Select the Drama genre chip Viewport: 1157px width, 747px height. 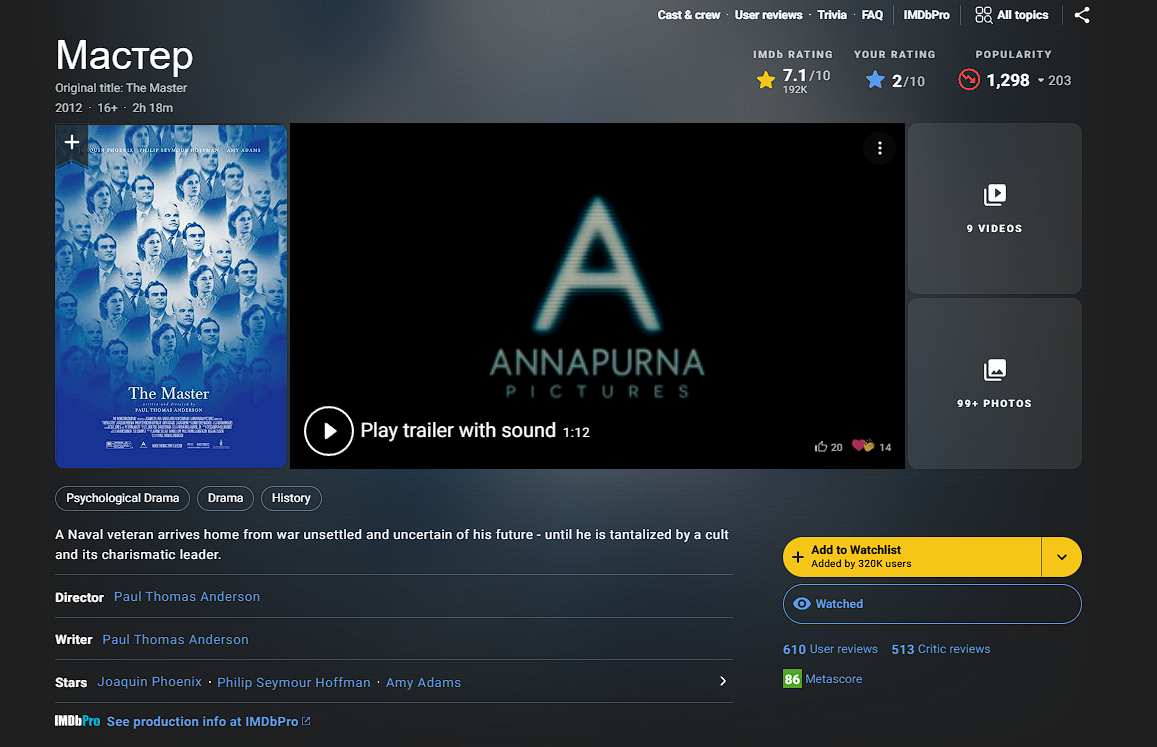(x=225, y=498)
